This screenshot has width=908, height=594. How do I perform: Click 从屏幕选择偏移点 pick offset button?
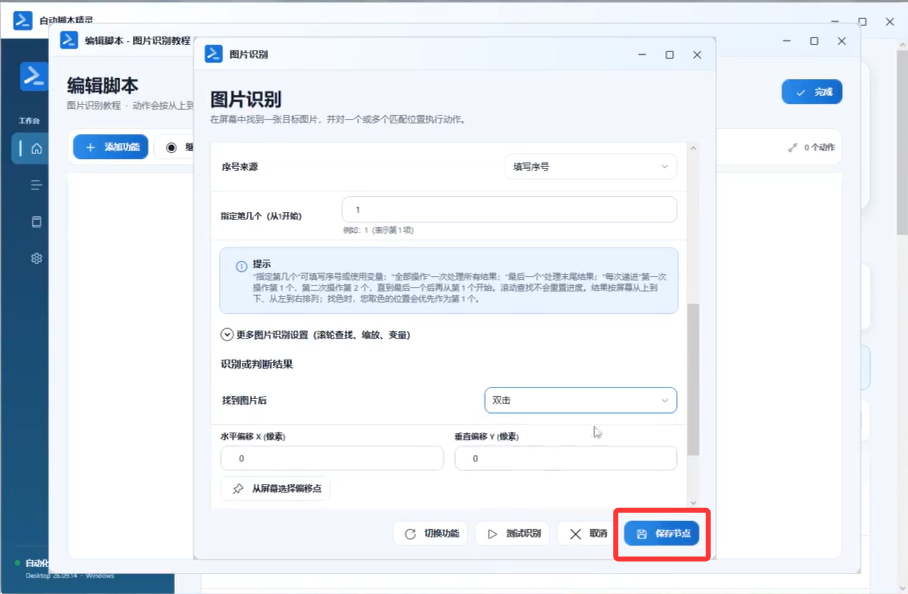(275, 489)
